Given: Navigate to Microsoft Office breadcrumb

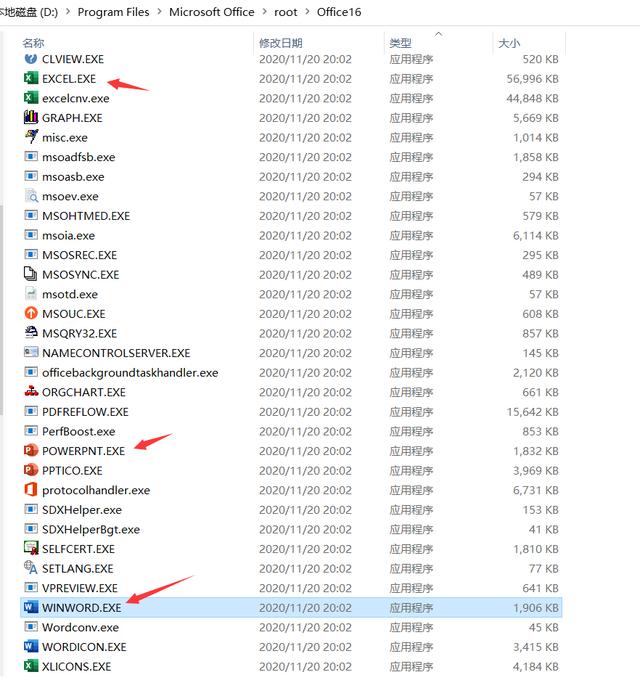Looking at the screenshot, I should [212, 12].
